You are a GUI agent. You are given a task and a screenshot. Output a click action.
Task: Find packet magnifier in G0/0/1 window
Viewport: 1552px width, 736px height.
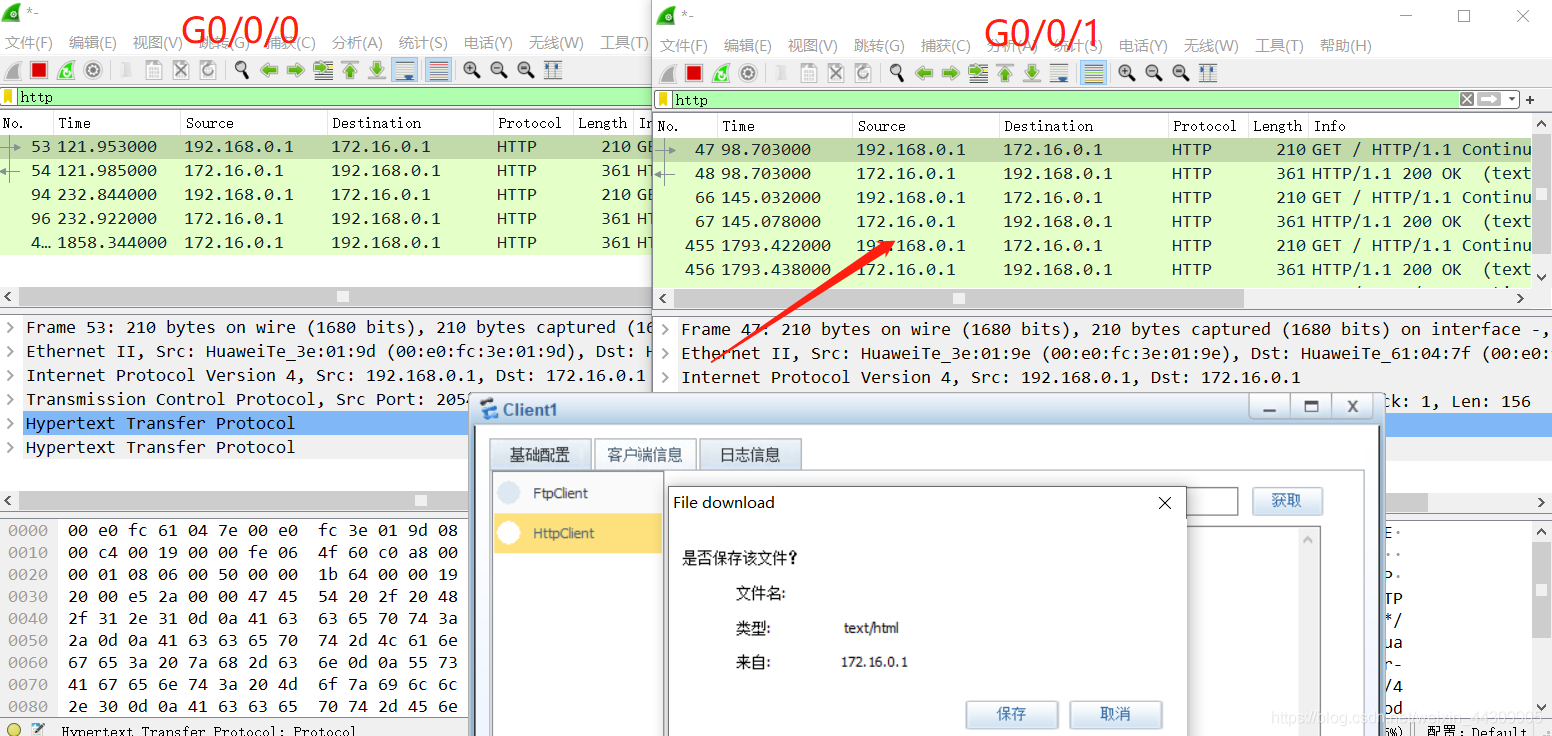pos(897,73)
